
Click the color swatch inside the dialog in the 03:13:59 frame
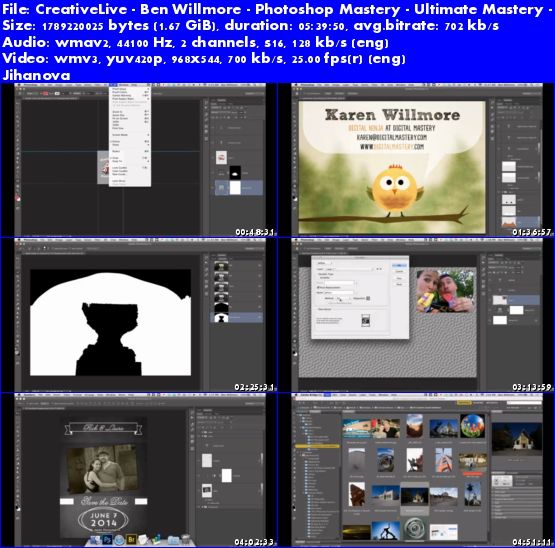368,298
